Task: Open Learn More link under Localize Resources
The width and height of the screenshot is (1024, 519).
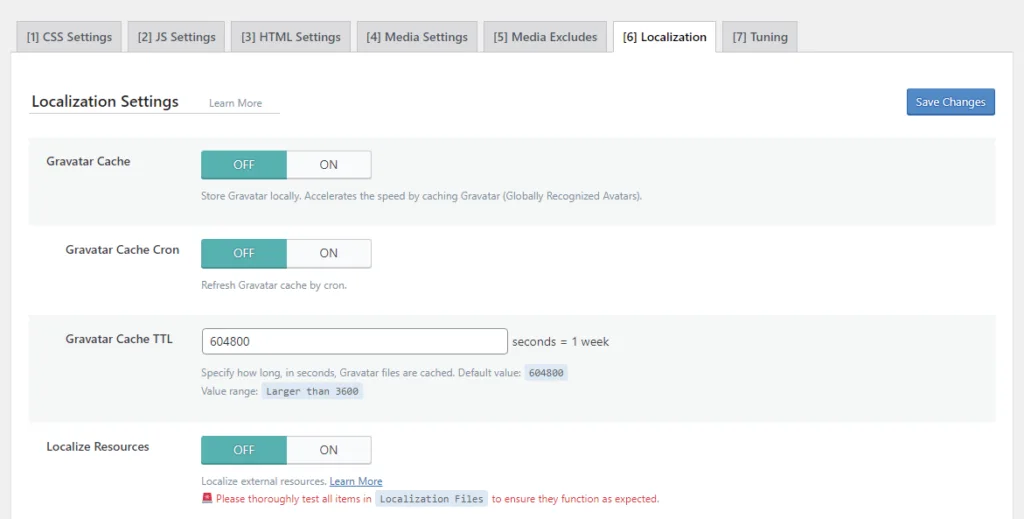Action: point(356,481)
